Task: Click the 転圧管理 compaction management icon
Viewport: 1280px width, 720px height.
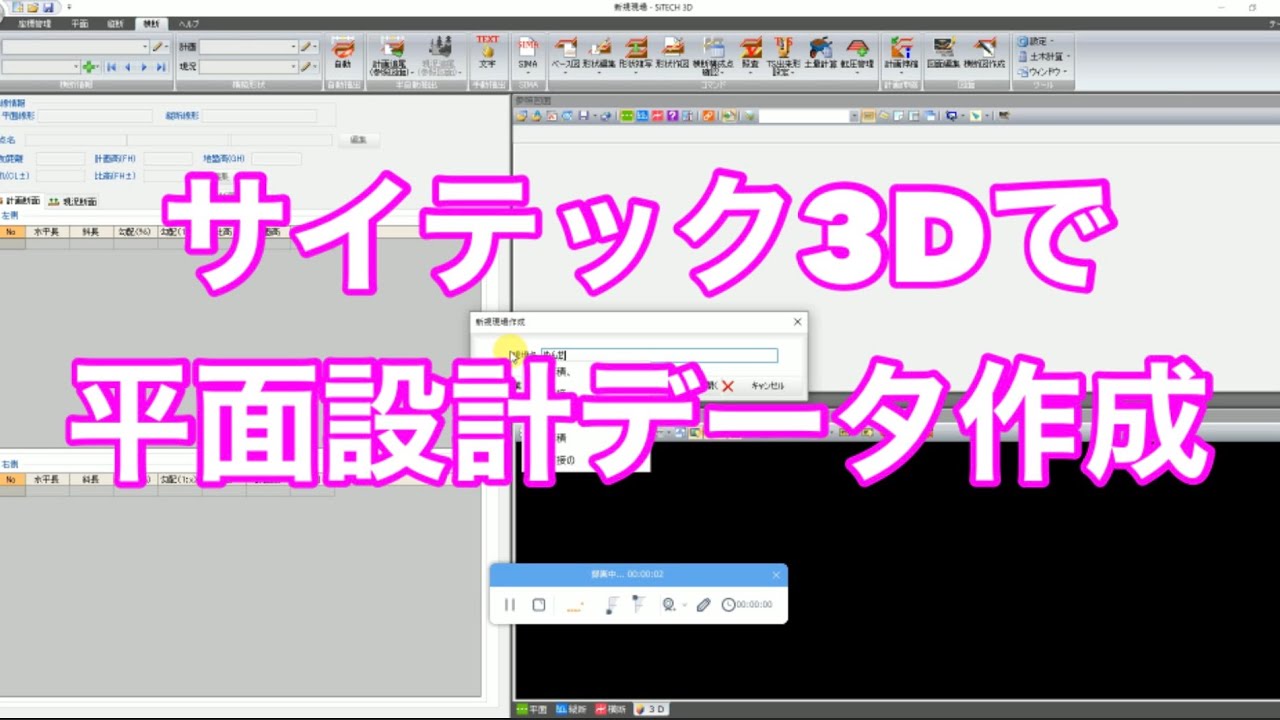Action: [857, 54]
